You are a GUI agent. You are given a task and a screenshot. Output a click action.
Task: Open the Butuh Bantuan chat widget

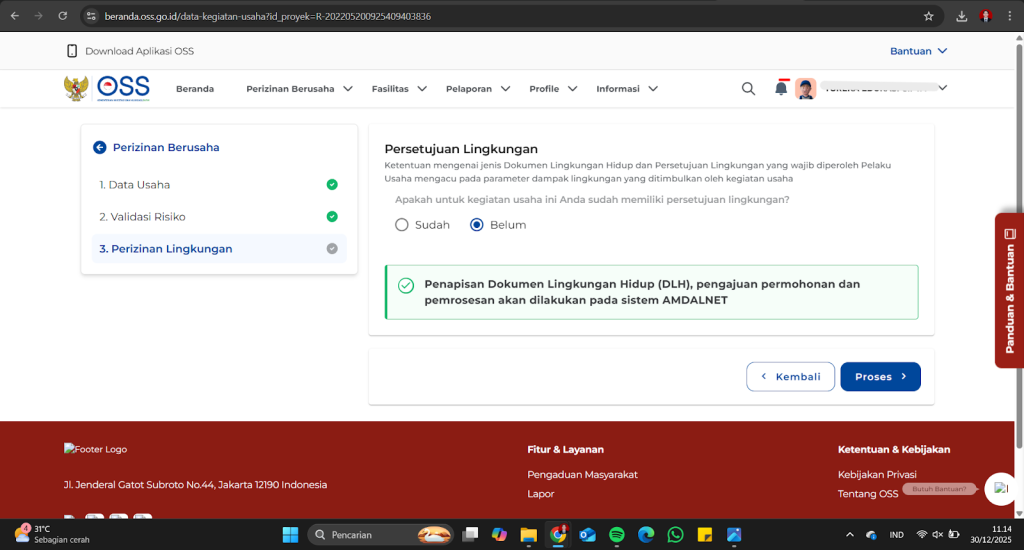pyautogui.click(x=999, y=489)
